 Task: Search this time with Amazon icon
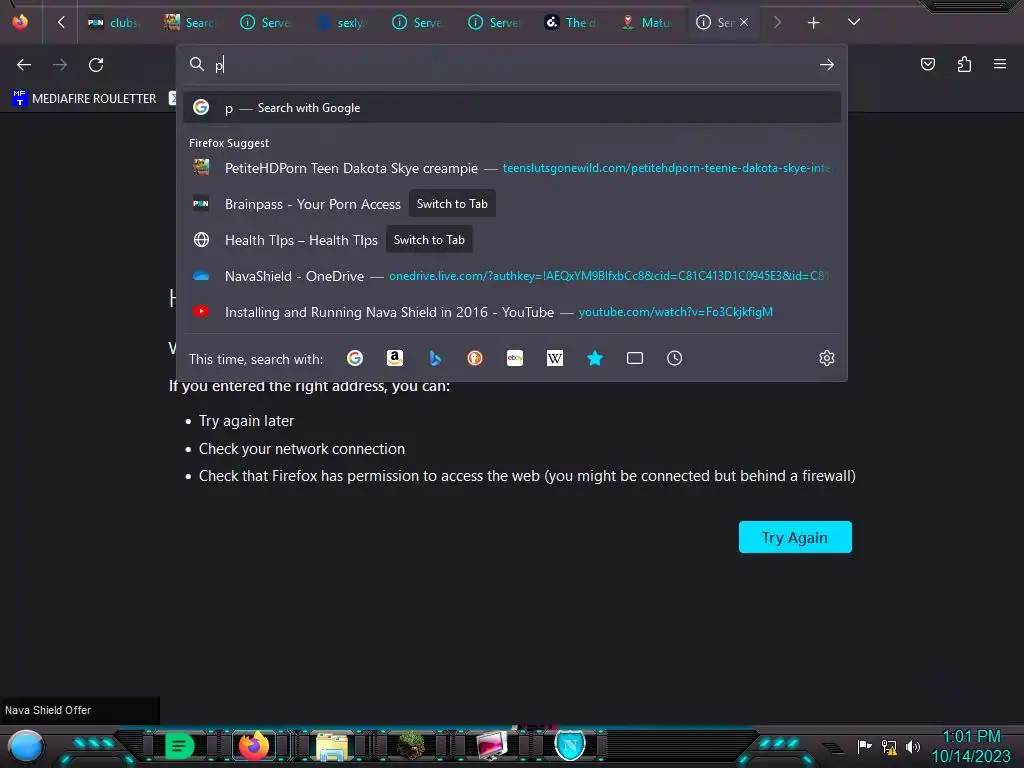394,358
